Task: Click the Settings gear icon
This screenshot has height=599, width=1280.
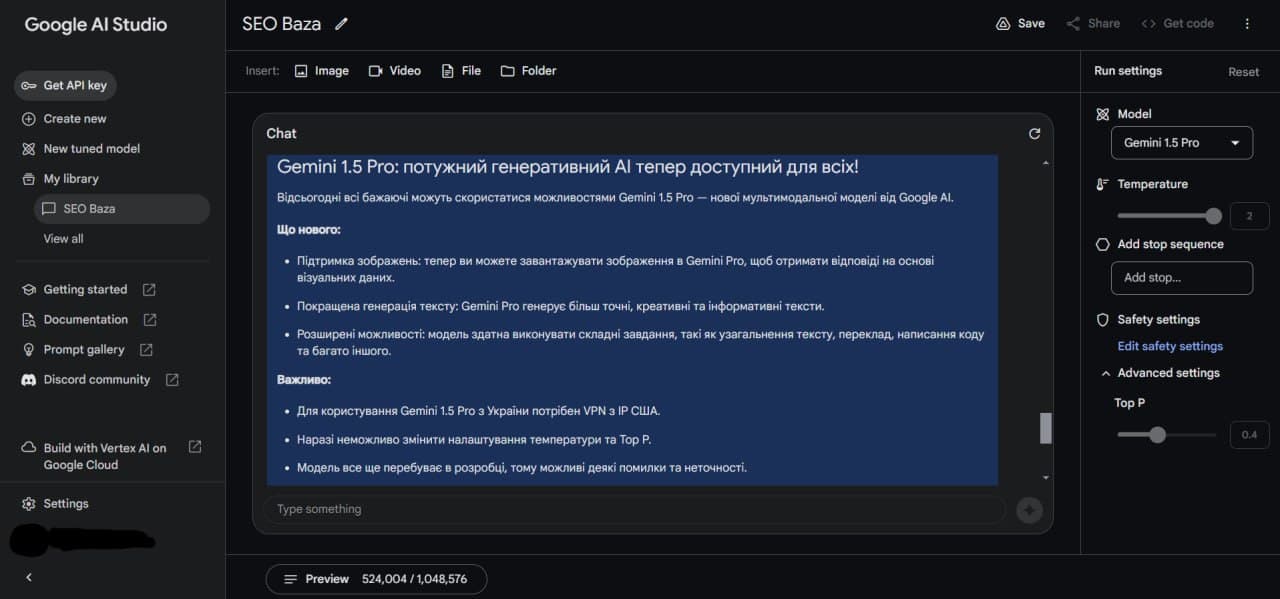Action: tap(29, 504)
